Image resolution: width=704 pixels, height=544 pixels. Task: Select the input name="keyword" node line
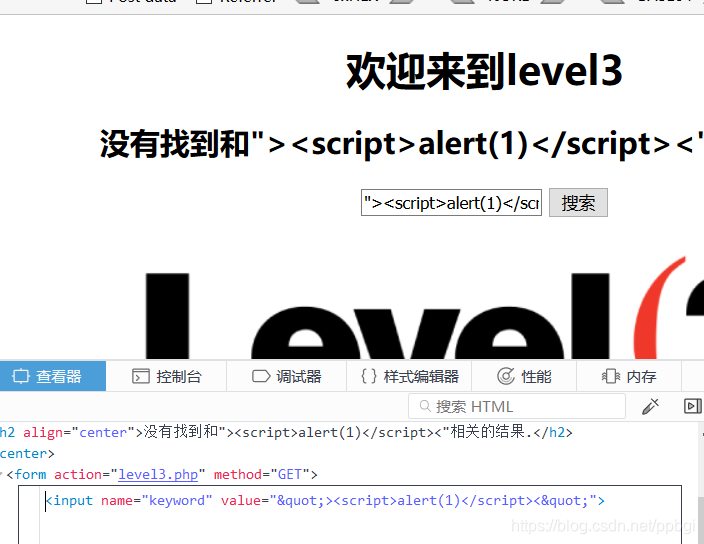pyautogui.click(x=325, y=500)
